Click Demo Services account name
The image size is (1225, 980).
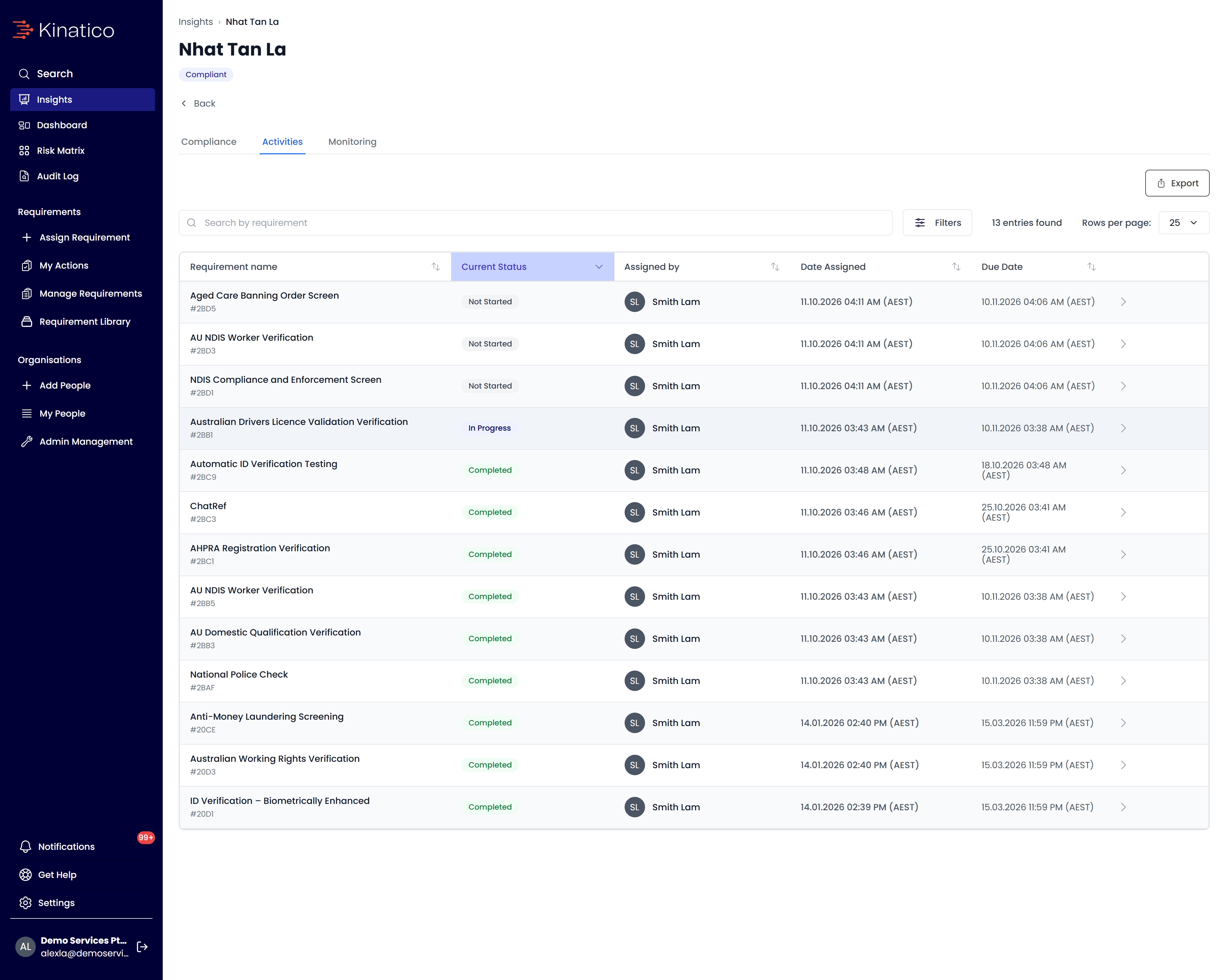point(84,940)
